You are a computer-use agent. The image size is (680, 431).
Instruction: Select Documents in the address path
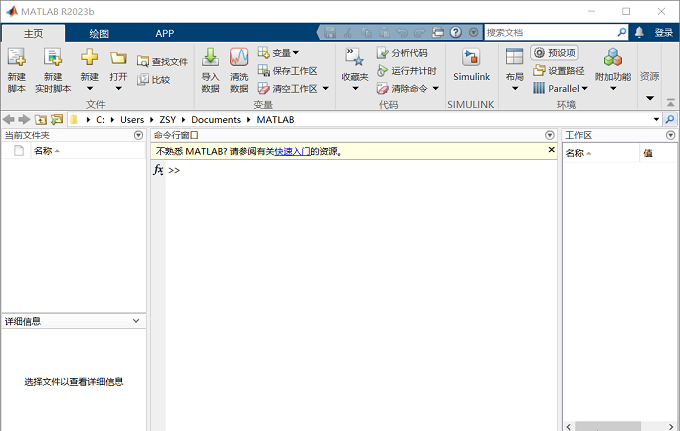(x=216, y=120)
